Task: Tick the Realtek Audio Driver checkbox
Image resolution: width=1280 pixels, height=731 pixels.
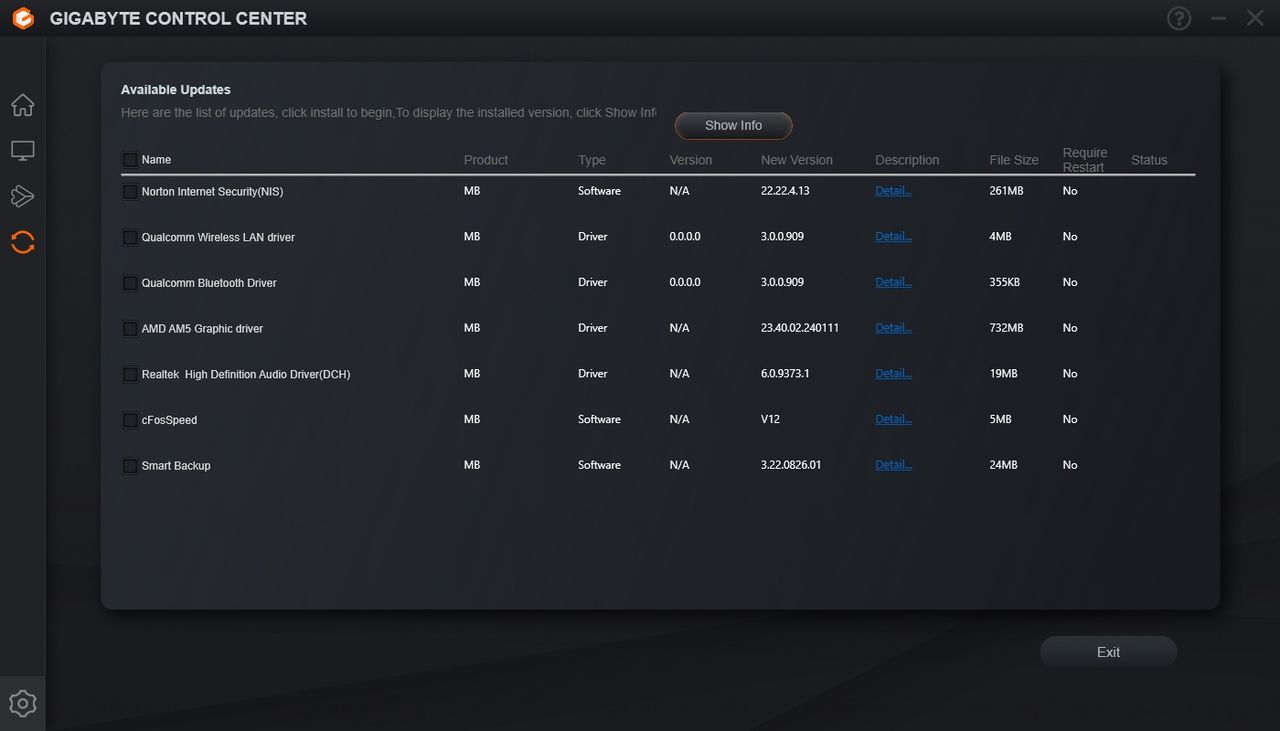Action: 130,375
